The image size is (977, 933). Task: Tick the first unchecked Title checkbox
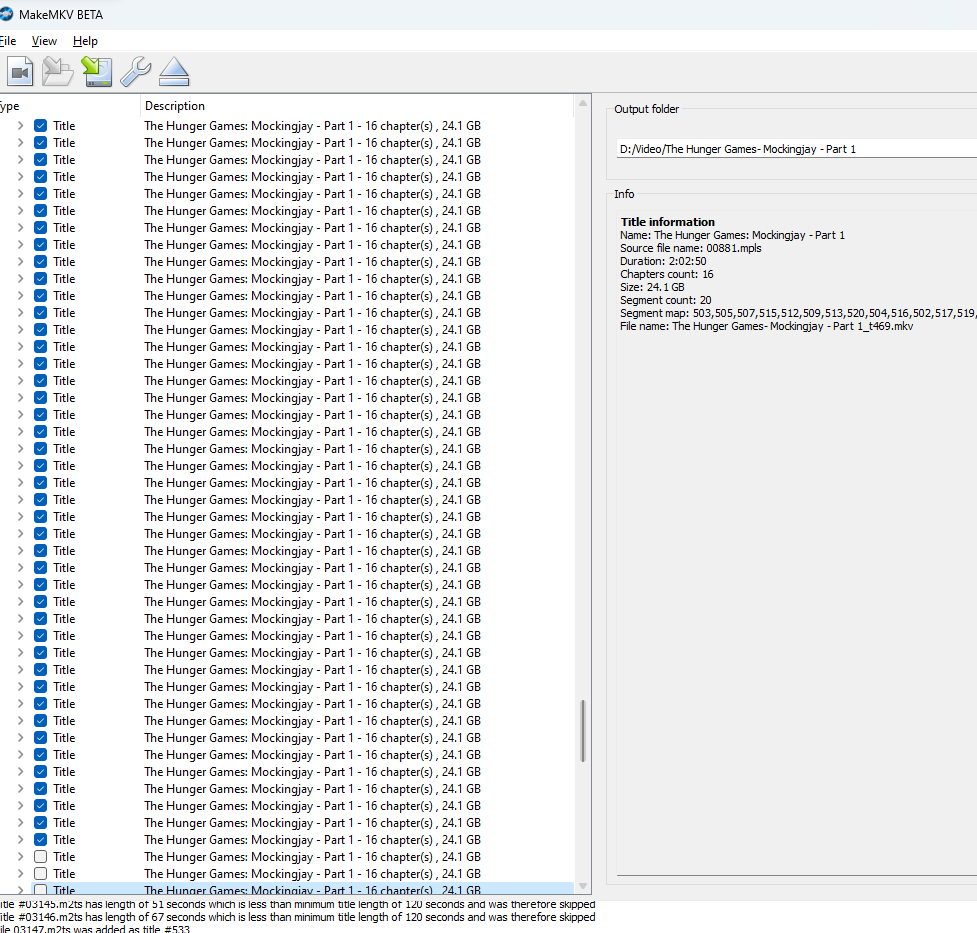tap(41, 857)
